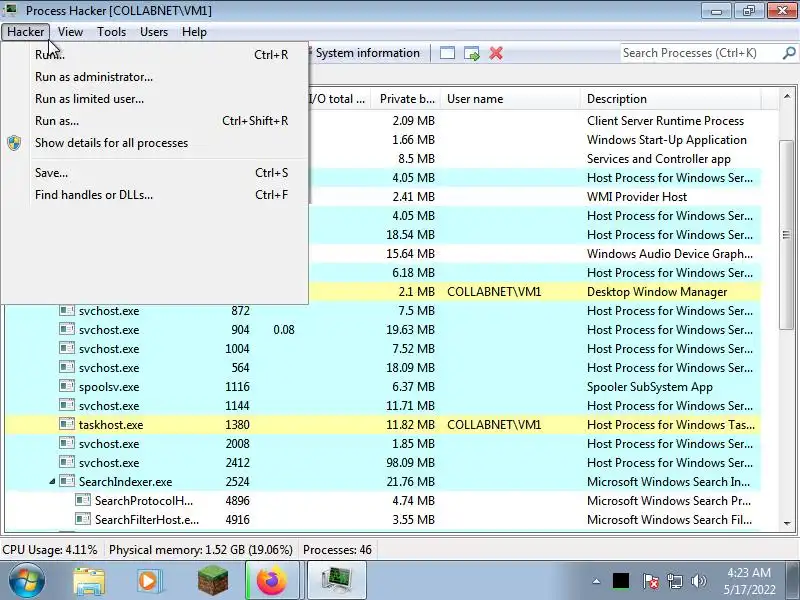Open Windows Explorer from the taskbar

(89, 581)
